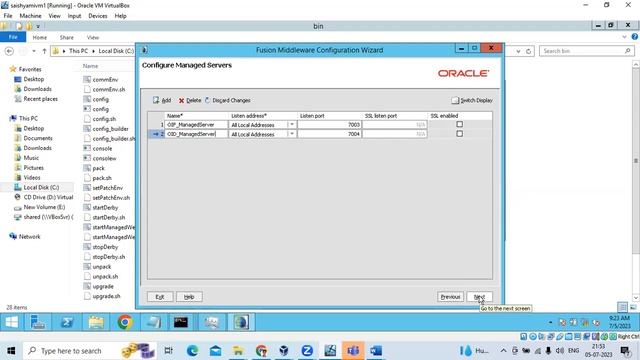Open listen address dropdown for OID_ManagedServer

coord(292,134)
